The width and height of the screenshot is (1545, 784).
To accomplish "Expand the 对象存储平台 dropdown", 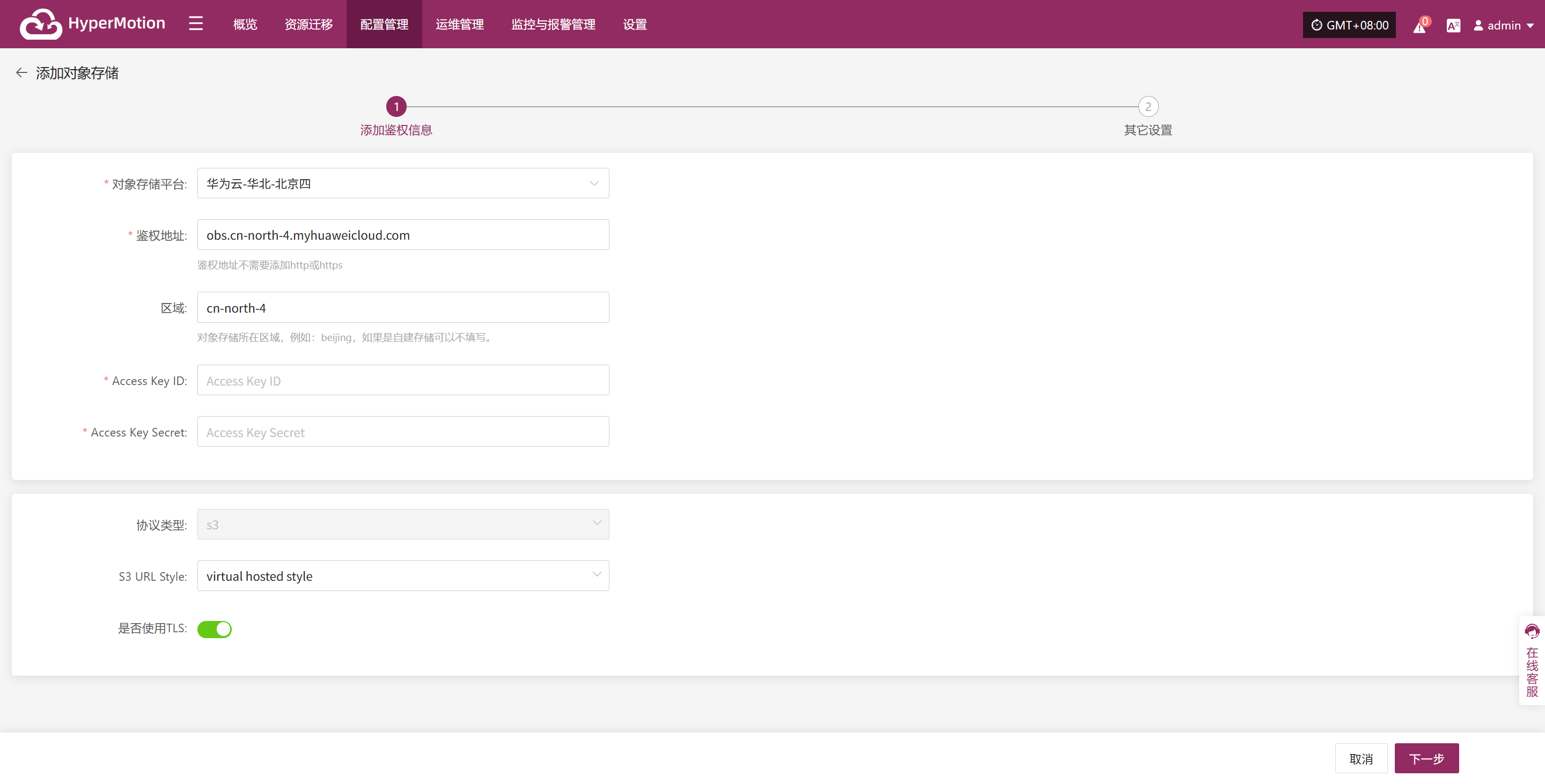I will [x=403, y=183].
